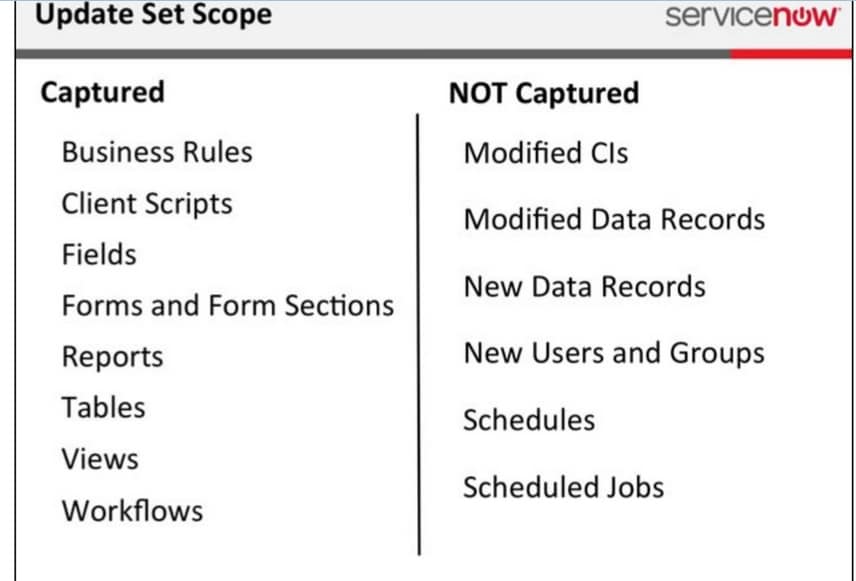This screenshot has height=581, width=856.
Task: Click the Update Set Scope title
Action: pyautogui.click(x=153, y=14)
